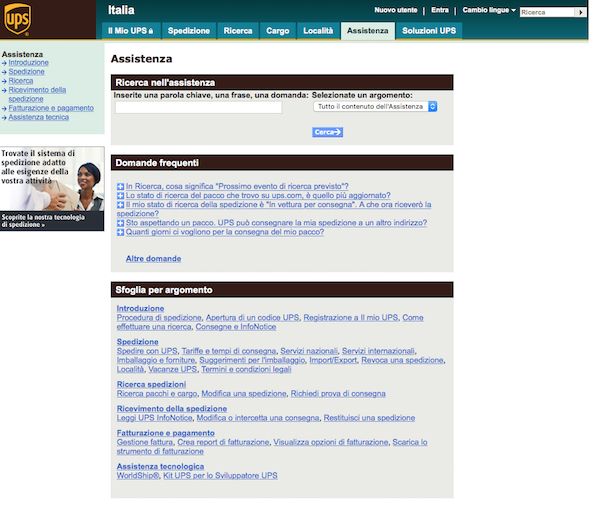Viewport: 610px width, 505px height.
Task: Open sidebar Spedizione link
Action: coord(26,72)
